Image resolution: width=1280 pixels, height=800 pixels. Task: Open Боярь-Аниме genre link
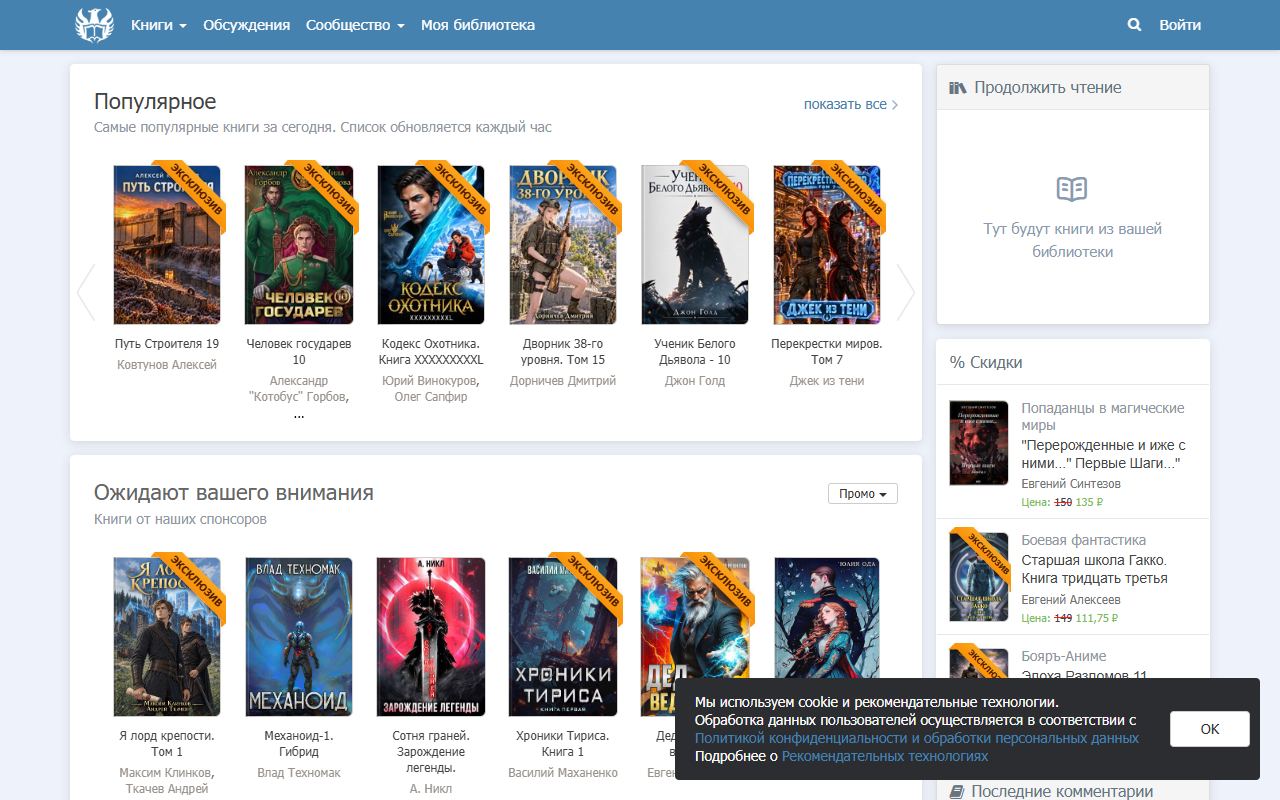point(1064,656)
